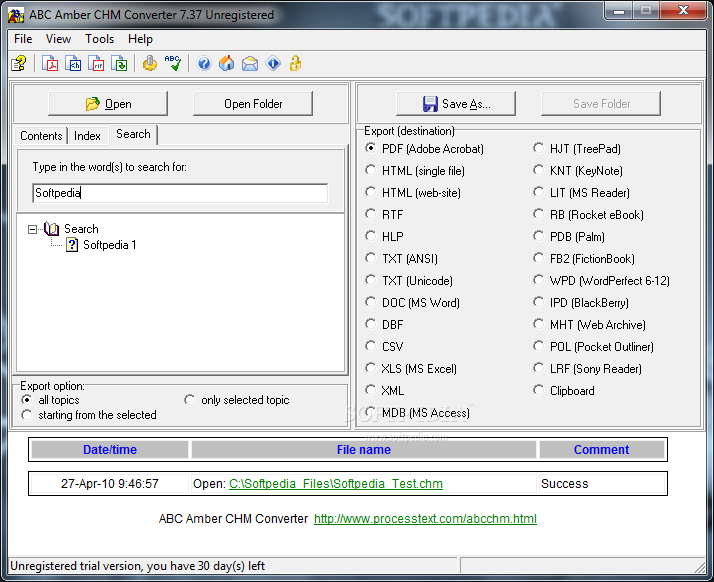Select the Softpedia 1 search result
Screen dimensions: 714x582
pyautogui.click(x=110, y=245)
